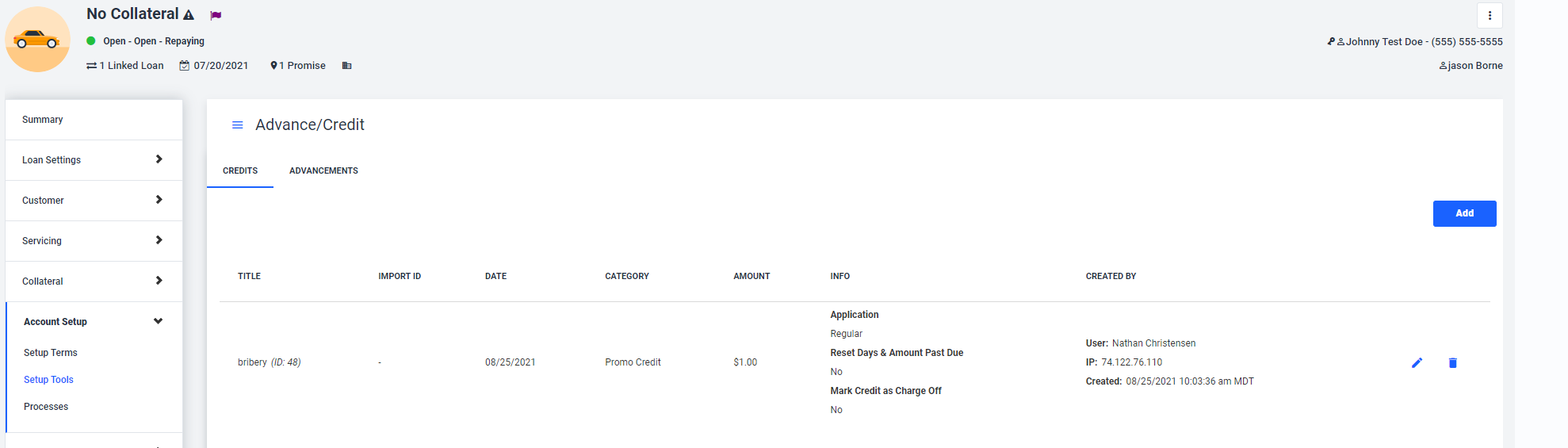Collapse the Account Setup section
Viewport: 1568px width, 448px height.
click(94, 322)
